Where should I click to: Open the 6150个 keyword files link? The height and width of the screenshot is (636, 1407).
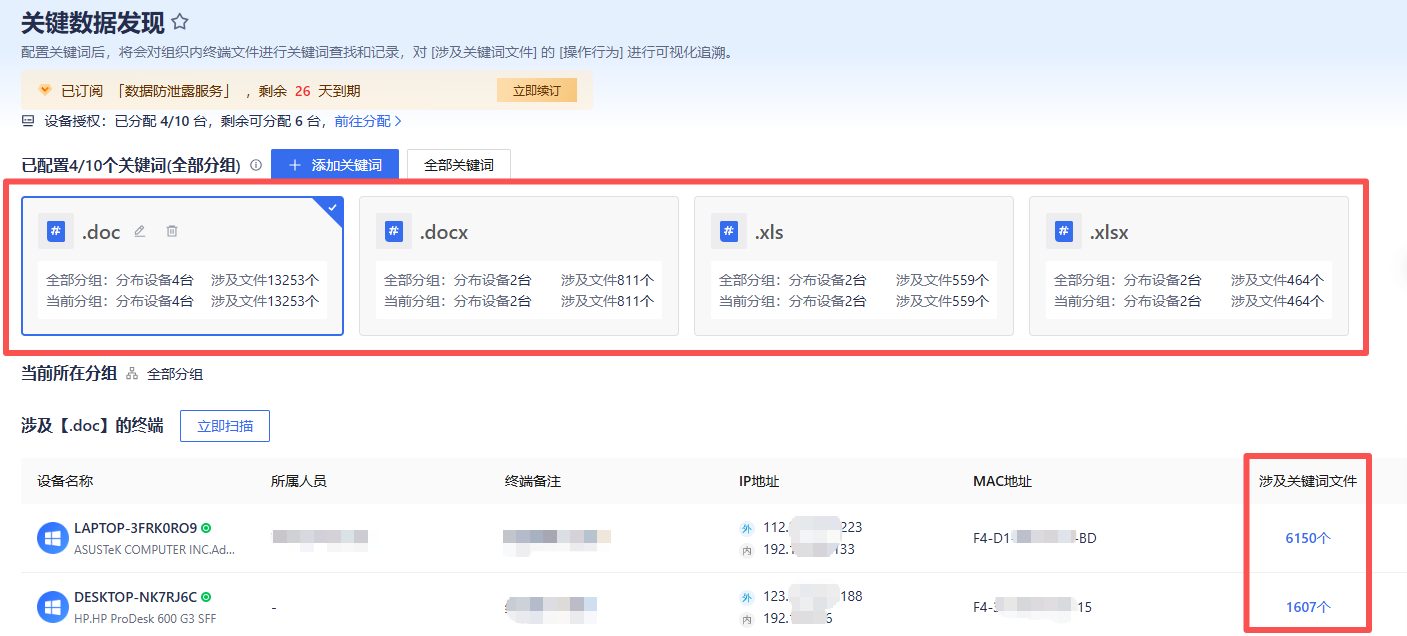[1309, 537]
